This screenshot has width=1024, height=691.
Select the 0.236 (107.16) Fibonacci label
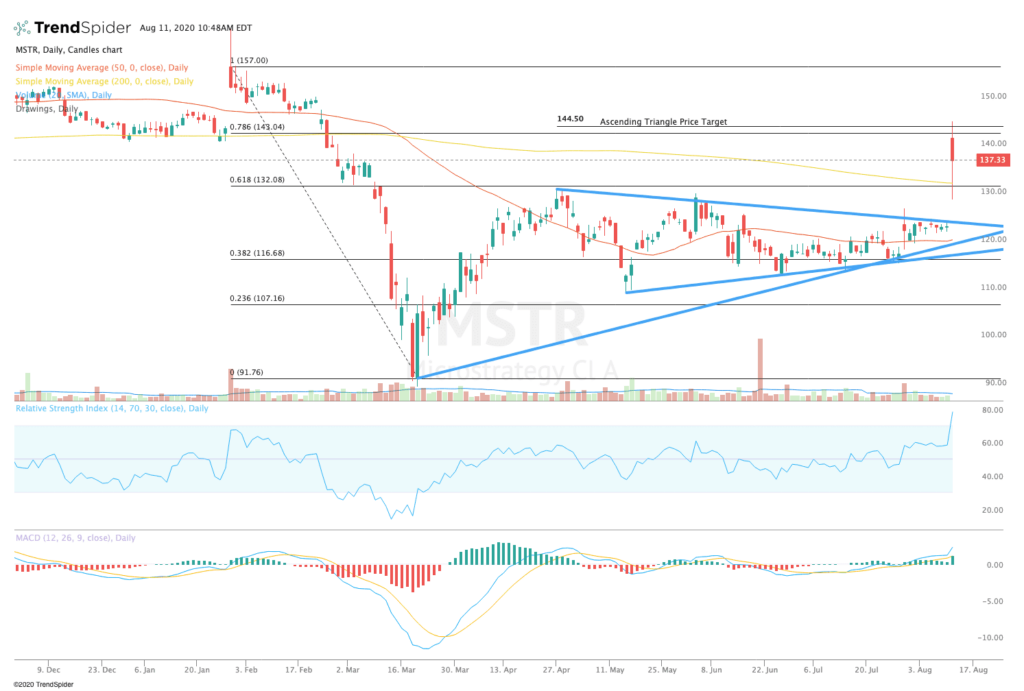[257, 298]
